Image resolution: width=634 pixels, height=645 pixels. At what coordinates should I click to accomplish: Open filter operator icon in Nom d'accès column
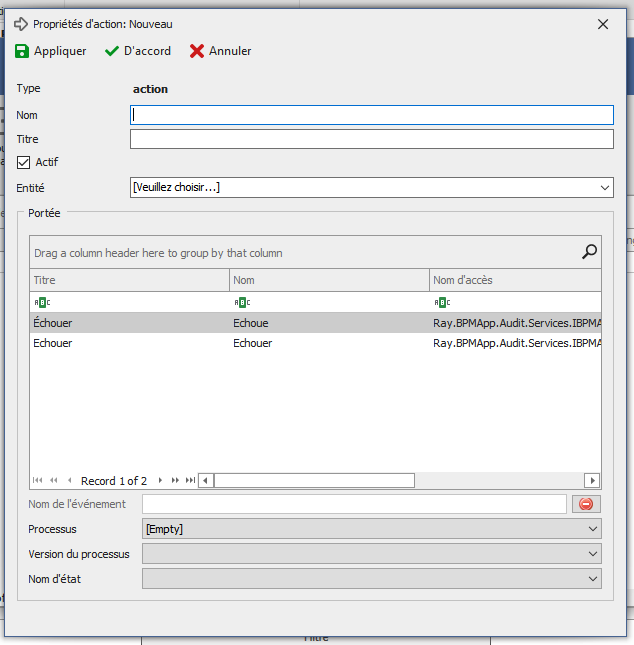(442, 303)
